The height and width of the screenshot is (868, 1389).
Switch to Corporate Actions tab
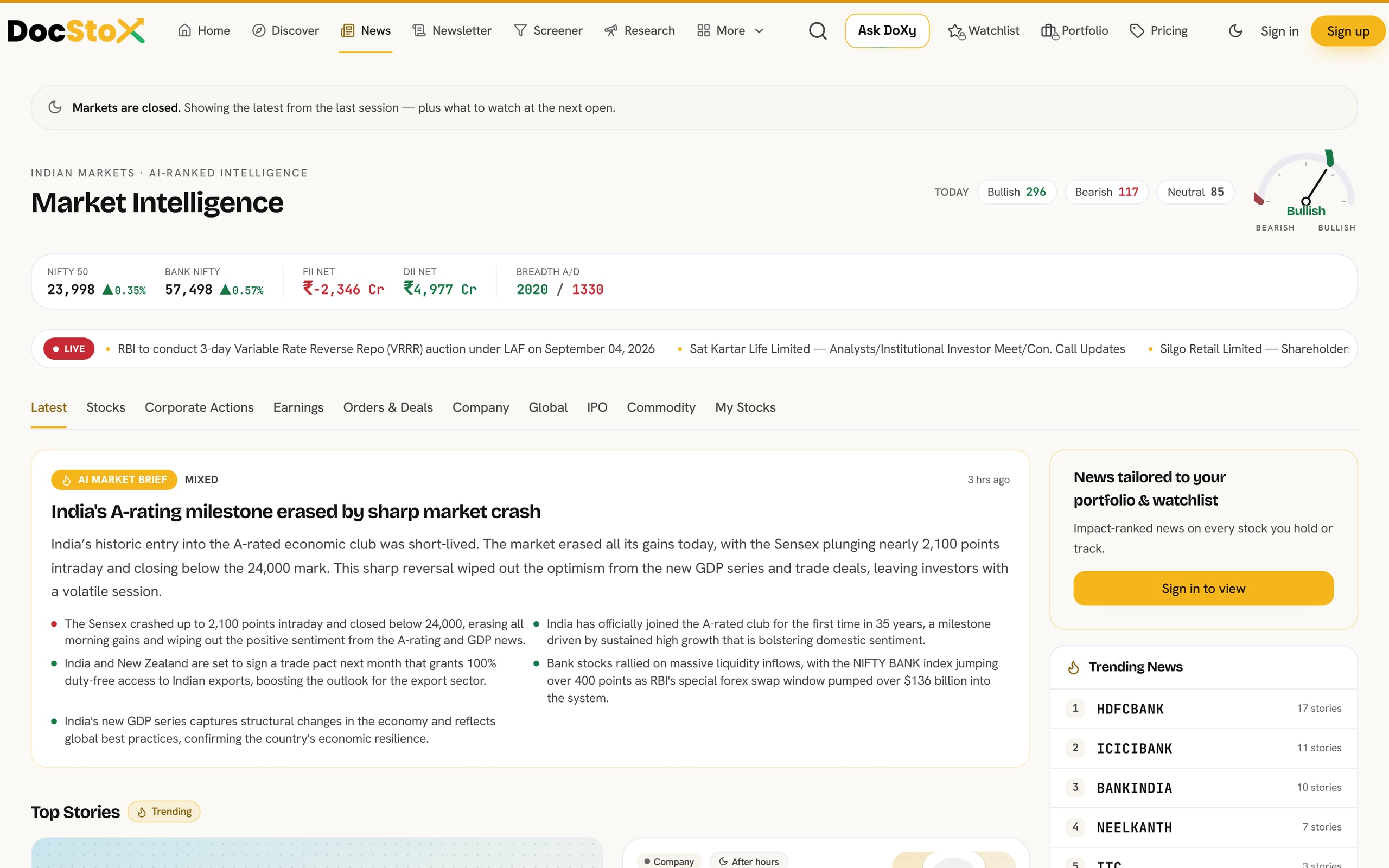coord(199,407)
